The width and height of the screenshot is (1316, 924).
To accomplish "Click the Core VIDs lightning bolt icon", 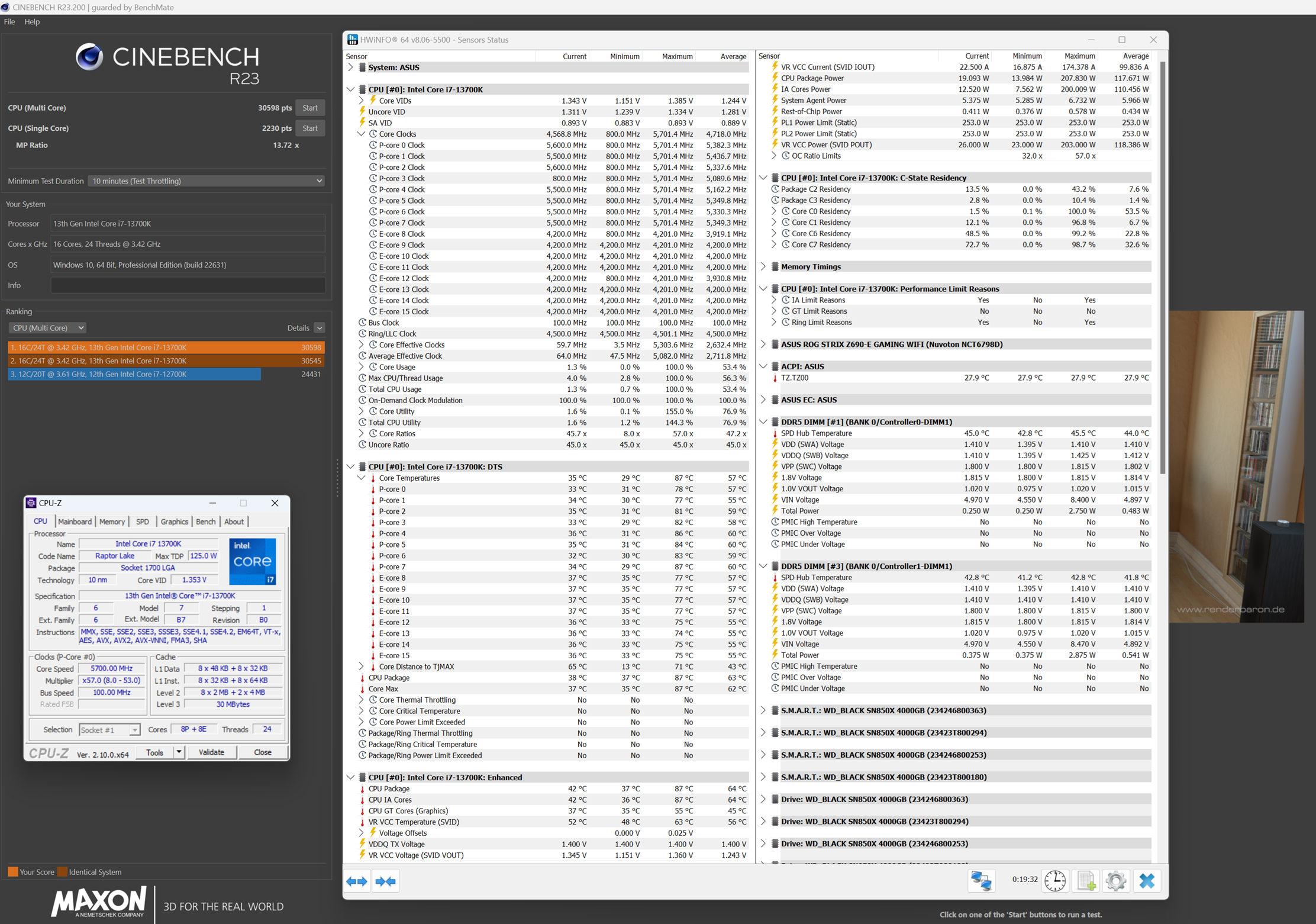I will tap(373, 101).
